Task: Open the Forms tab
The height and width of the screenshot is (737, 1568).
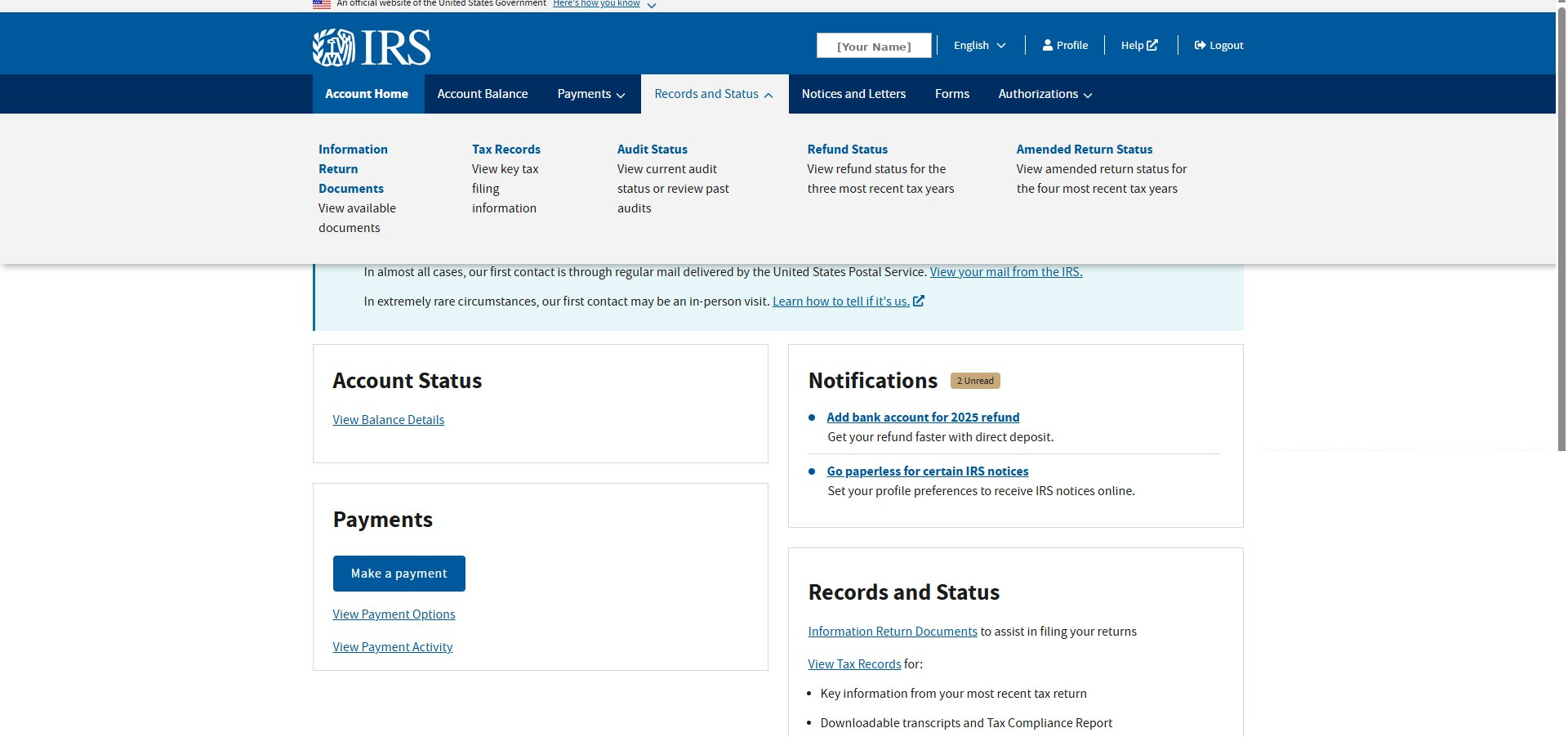Action: (x=952, y=94)
